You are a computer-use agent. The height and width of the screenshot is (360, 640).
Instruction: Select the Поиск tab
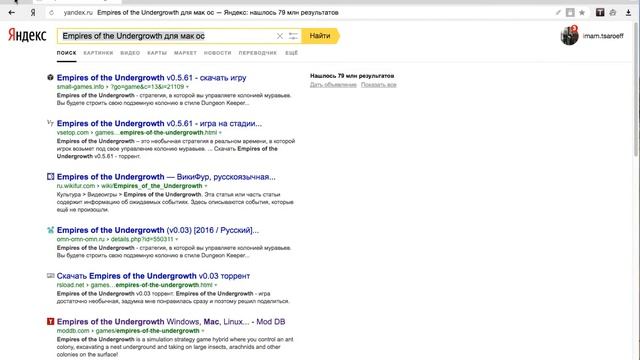(67, 53)
